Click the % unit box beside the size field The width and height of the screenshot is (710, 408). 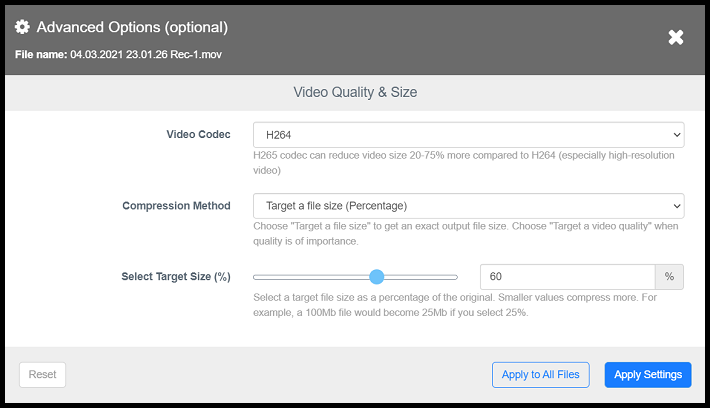click(669, 277)
